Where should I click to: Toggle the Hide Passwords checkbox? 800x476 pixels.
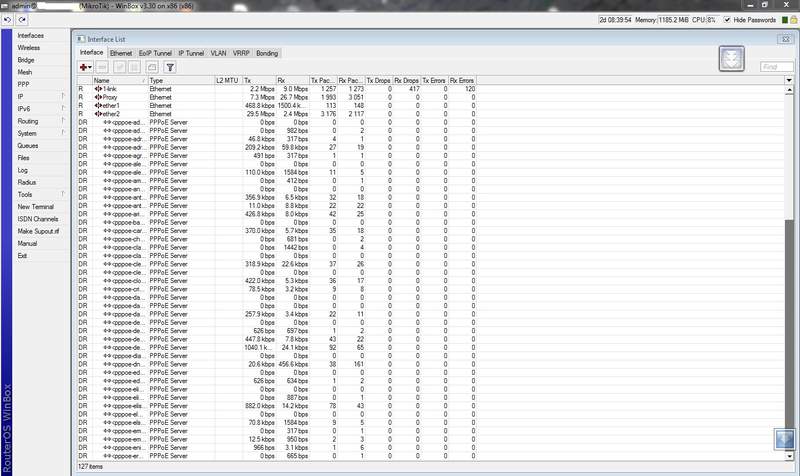727,20
